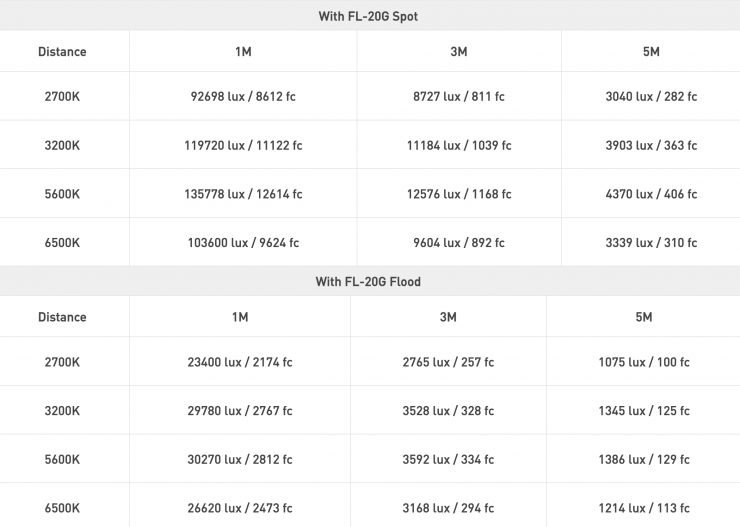This screenshot has width=740, height=527.
Task: Select the 8727 lux / 811 fc cell
Action: pyautogui.click(x=459, y=97)
